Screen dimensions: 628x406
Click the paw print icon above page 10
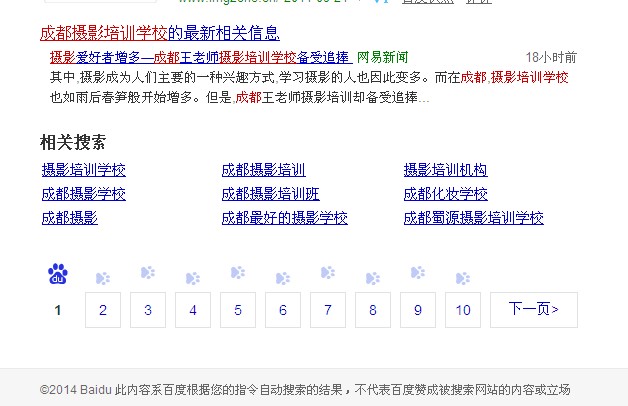click(463, 277)
